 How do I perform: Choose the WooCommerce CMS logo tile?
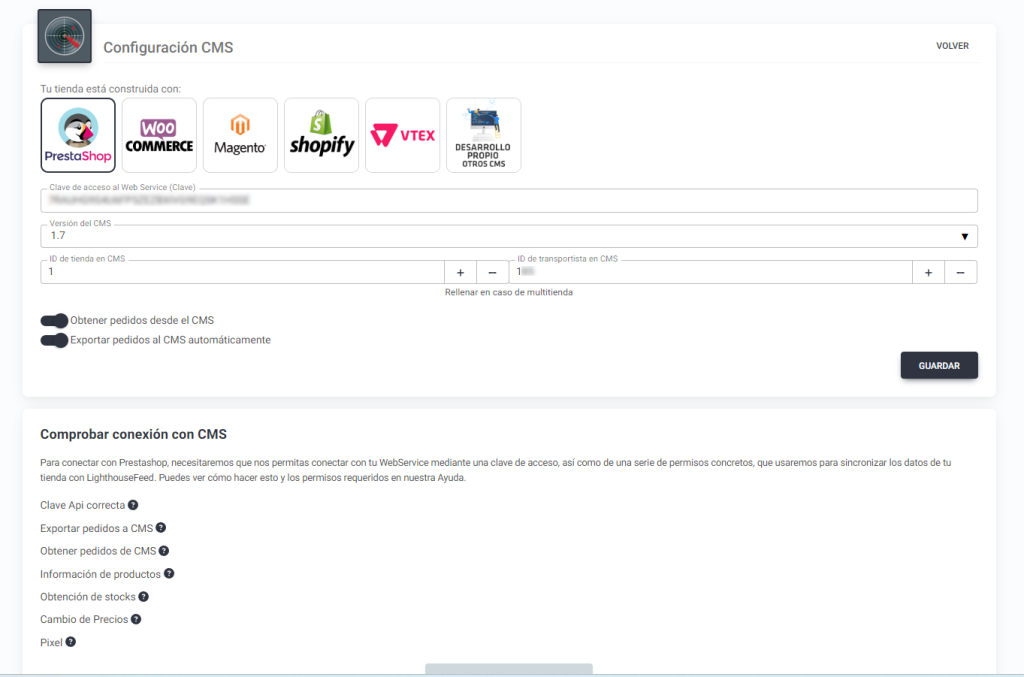coord(159,135)
